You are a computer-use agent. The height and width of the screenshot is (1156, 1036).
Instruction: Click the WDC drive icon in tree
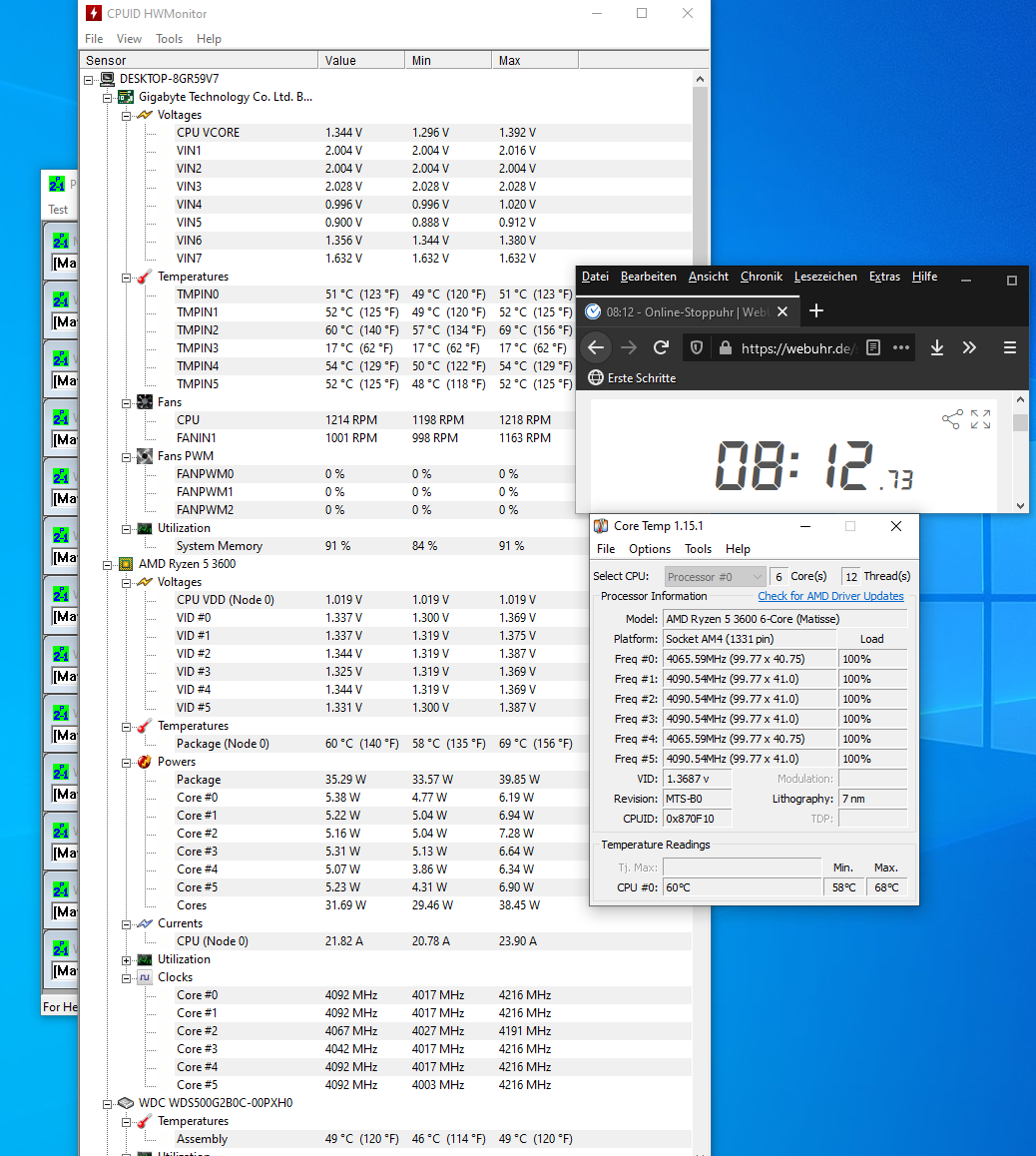tap(126, 1103)
